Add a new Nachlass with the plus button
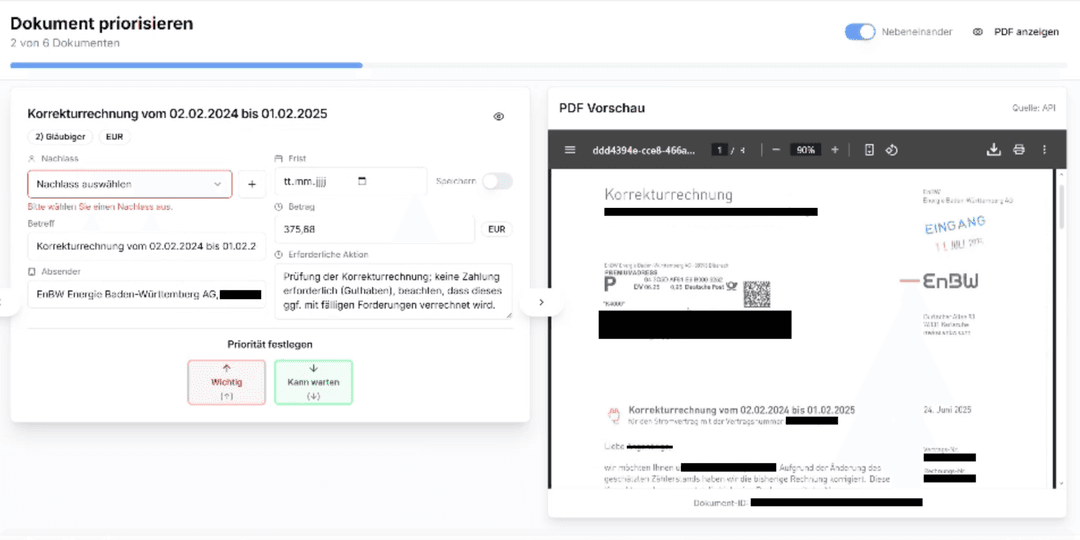The height and width of the screenshot is (540, 1080). [x=251, y=184]
